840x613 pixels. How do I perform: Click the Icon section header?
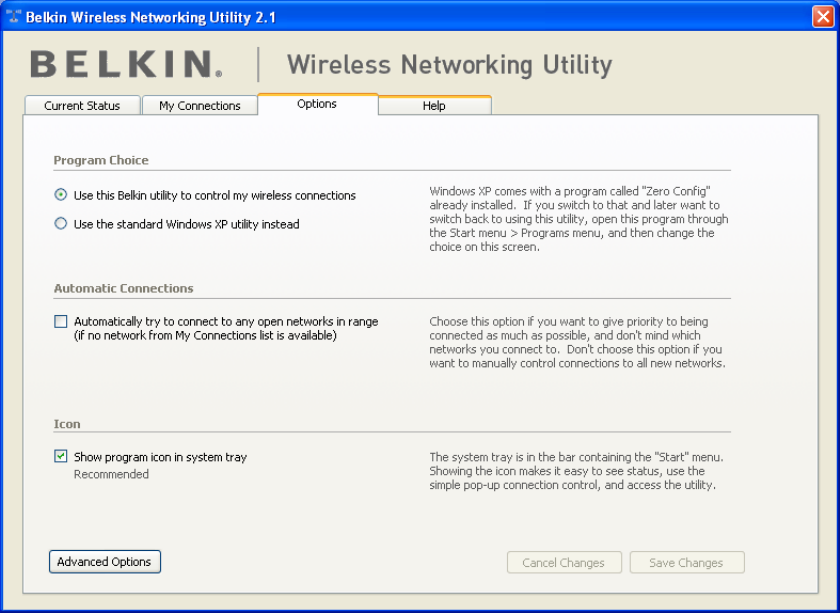coord(67,424)
